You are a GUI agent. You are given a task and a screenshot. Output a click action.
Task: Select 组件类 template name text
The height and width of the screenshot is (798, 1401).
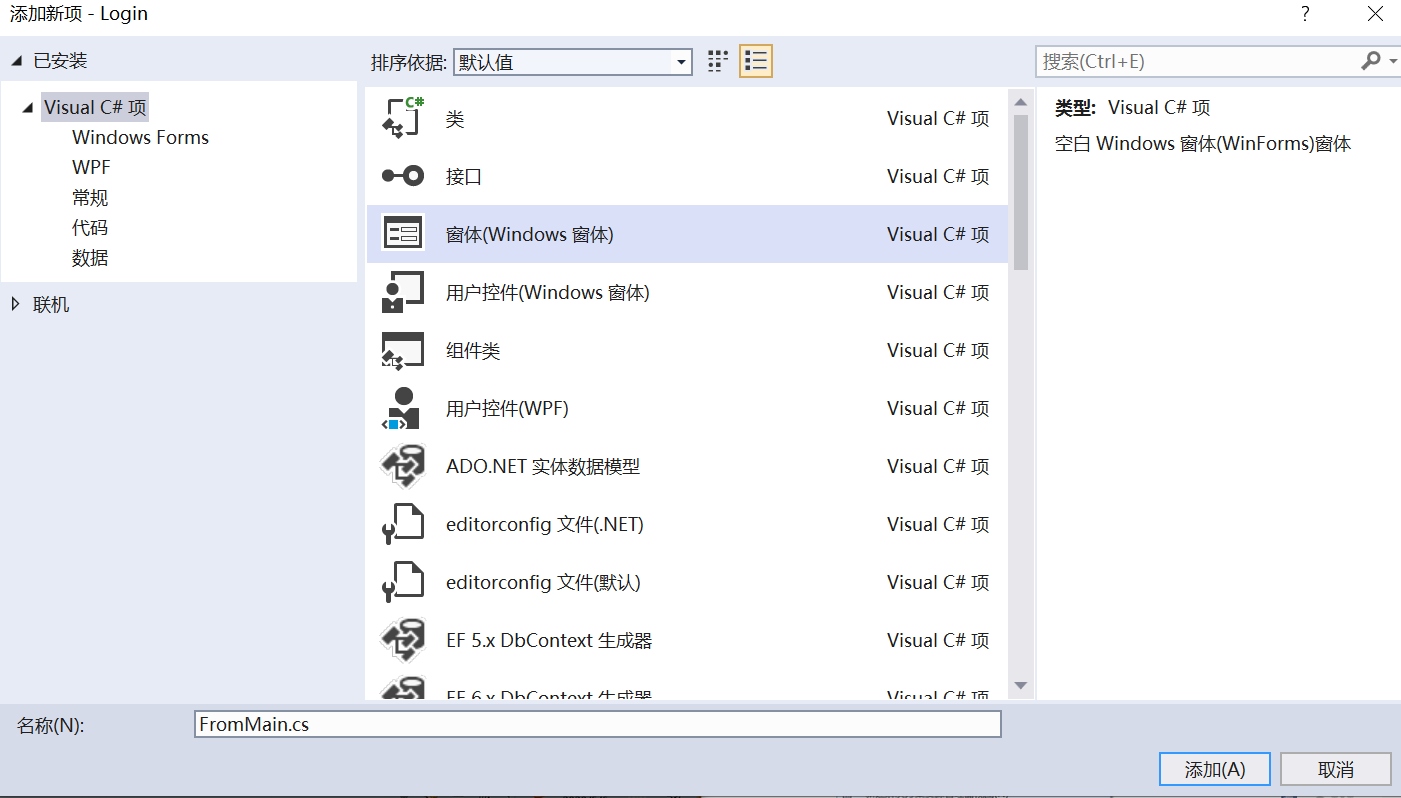pyautogui.click(x=473, y=351)
